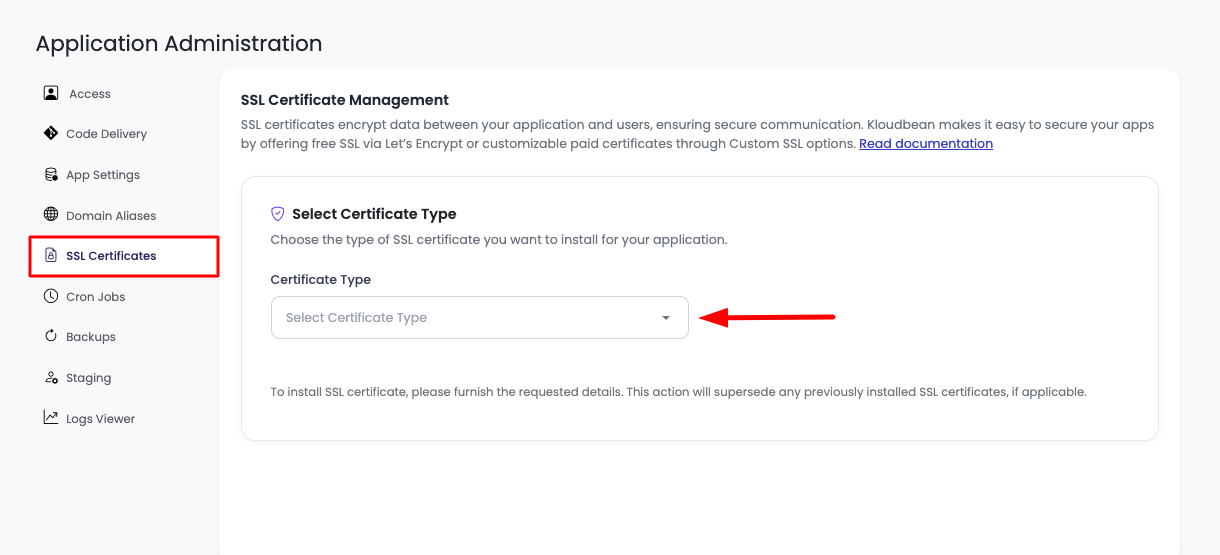Open the Select Certificate Type combo box
The height and width of the screenshot is (555, 1220).
tap(479, 317)
